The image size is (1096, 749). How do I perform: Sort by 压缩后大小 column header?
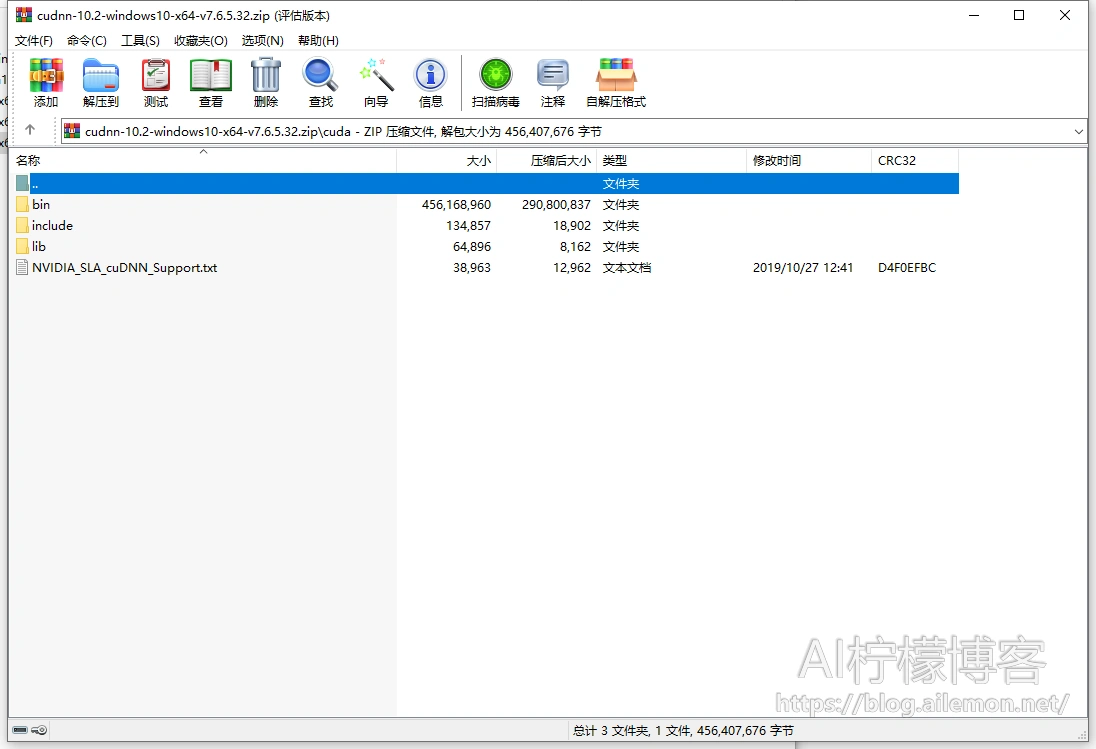point(547,160)
